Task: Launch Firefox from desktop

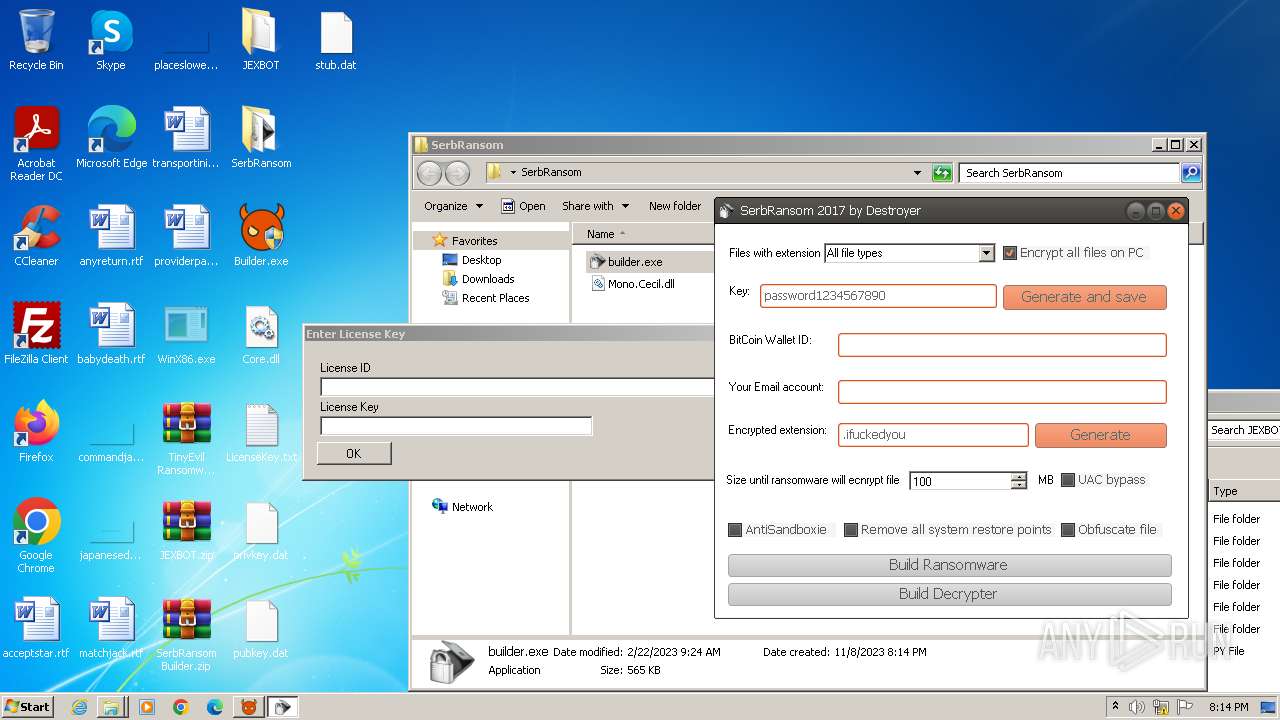Action: pos(36,432)
